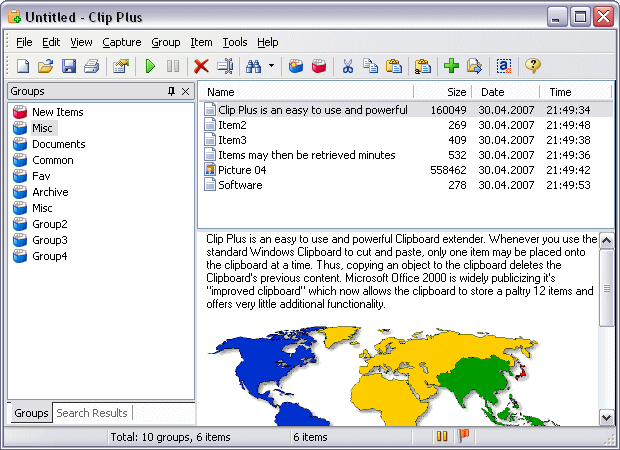Click the preview pane scrollbar thumb
The width and height of the screenshot is (620, 450).
607,289
